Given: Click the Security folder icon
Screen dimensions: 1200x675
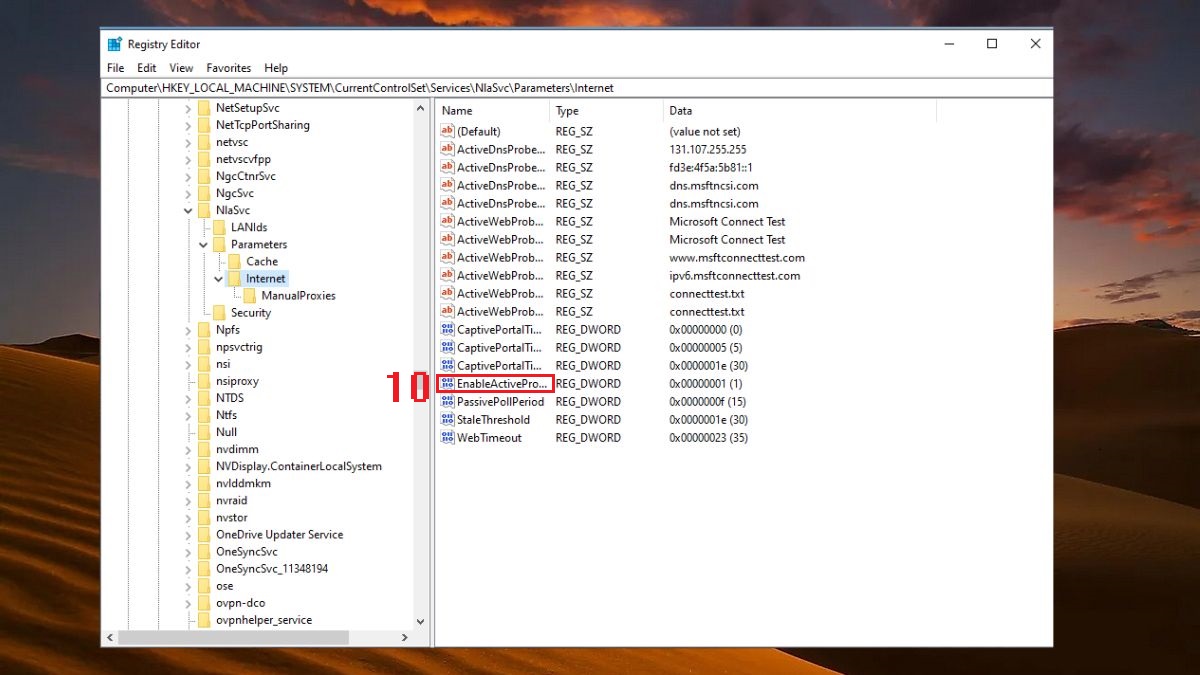Looking at the screenshot, I should point(220,312).
